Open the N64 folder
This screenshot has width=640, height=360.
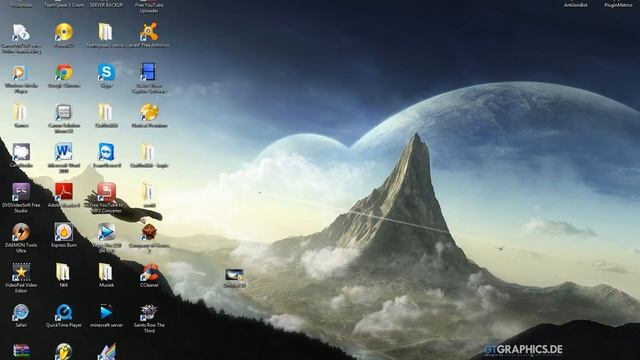pyautogui.click(x=63, y=272)
